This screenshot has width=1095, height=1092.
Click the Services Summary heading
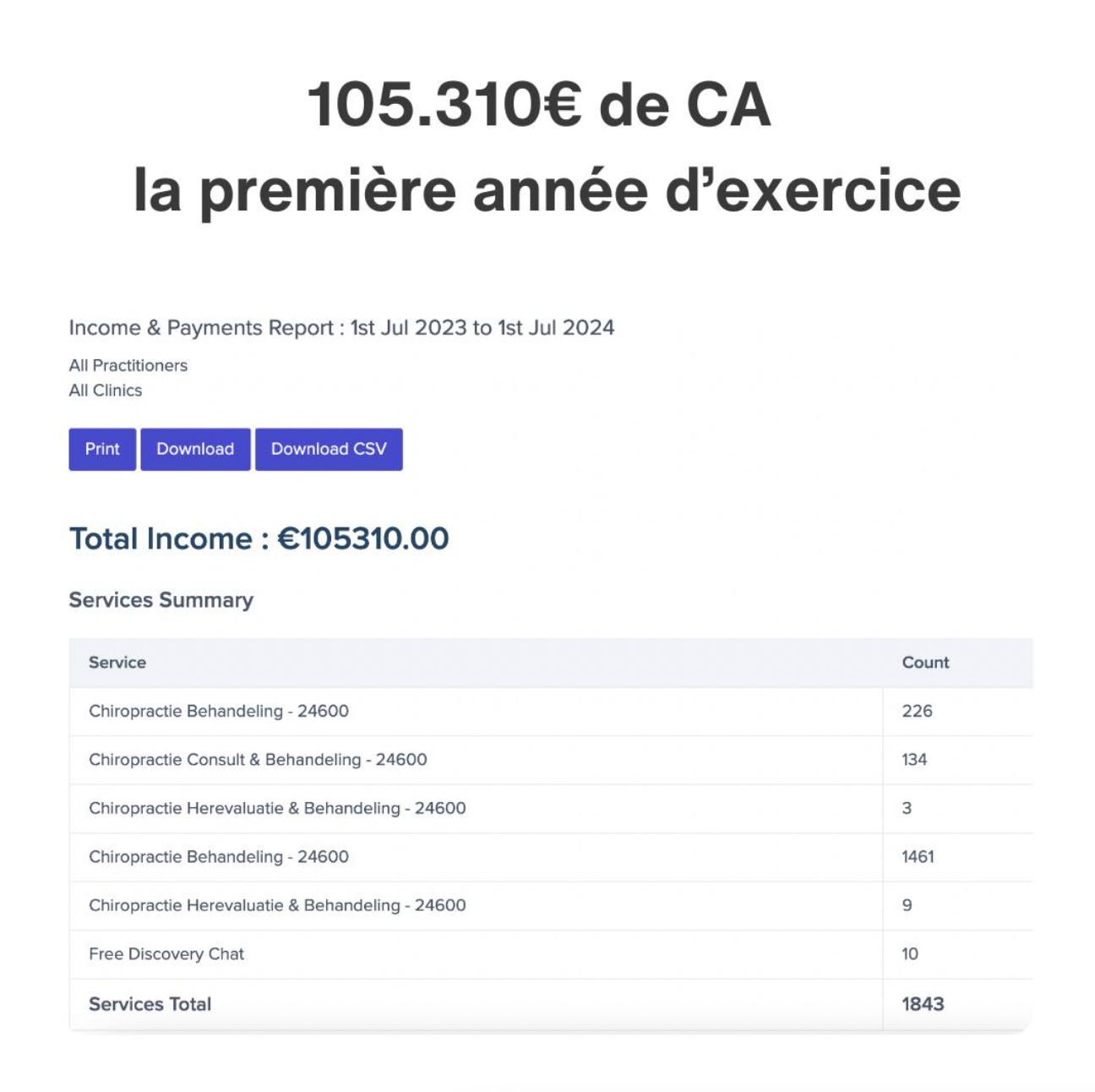pyautogui.click(x=161, y=600)
